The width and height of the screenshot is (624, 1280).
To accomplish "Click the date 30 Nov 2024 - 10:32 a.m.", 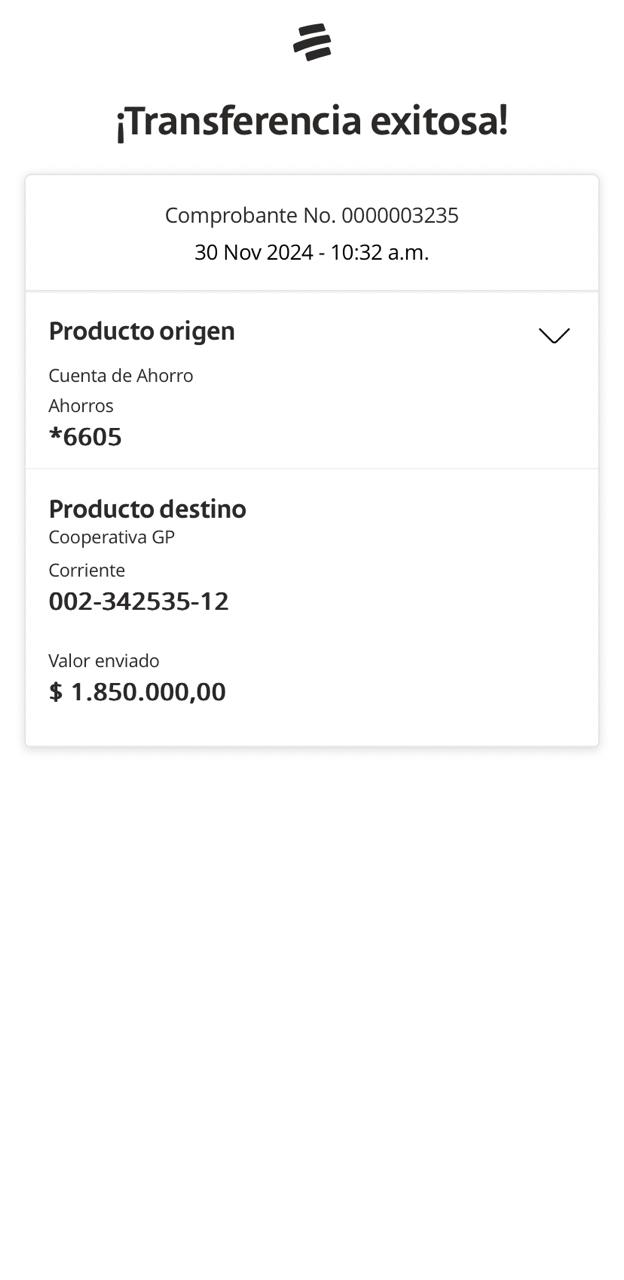I will (312, 252).
